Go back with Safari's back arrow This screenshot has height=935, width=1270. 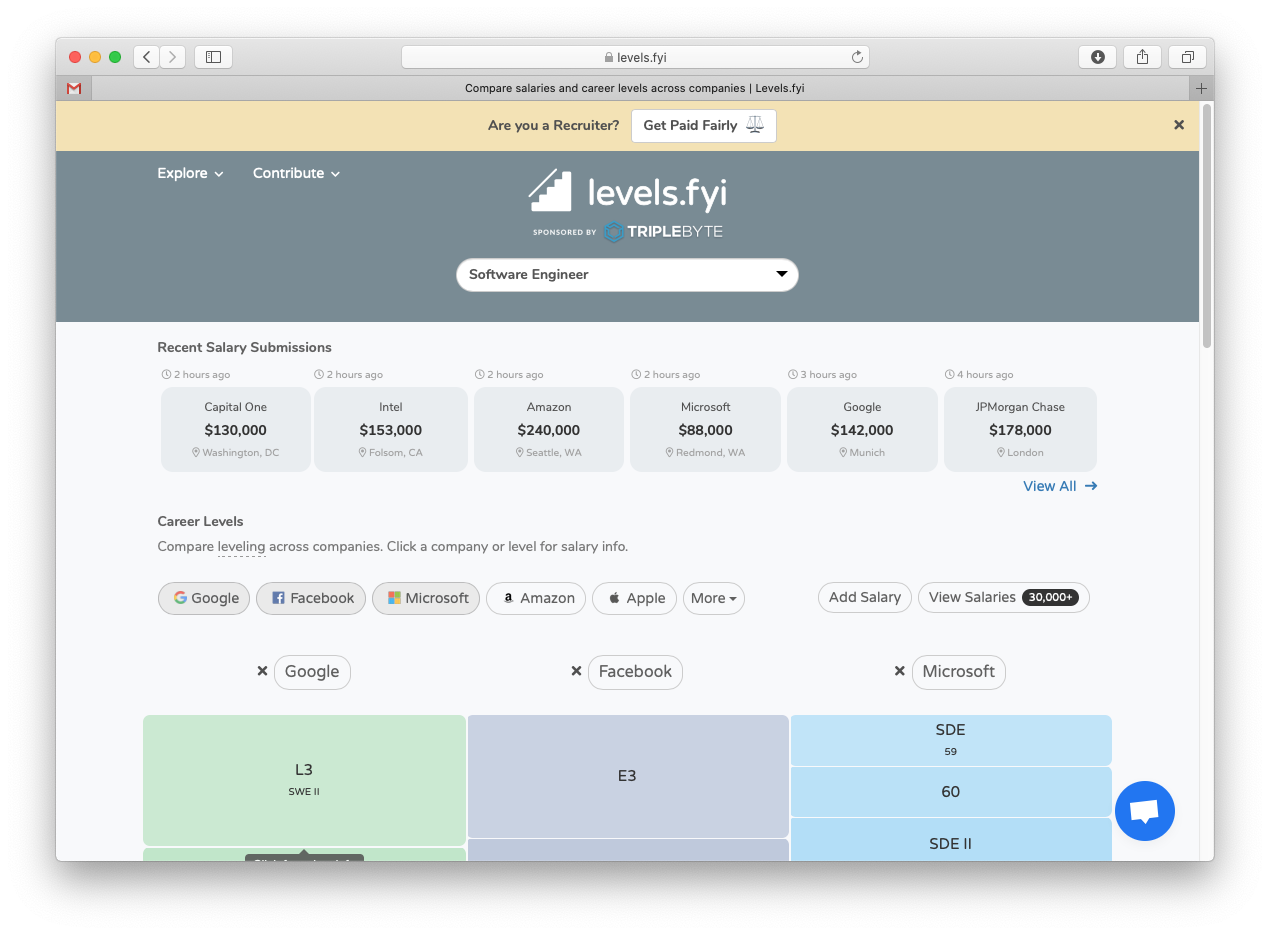coord(147,57)
